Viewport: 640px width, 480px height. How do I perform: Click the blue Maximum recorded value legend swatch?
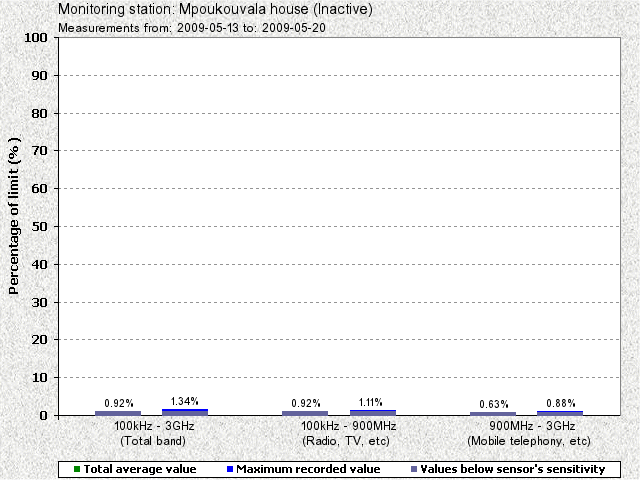coord(230,469)
